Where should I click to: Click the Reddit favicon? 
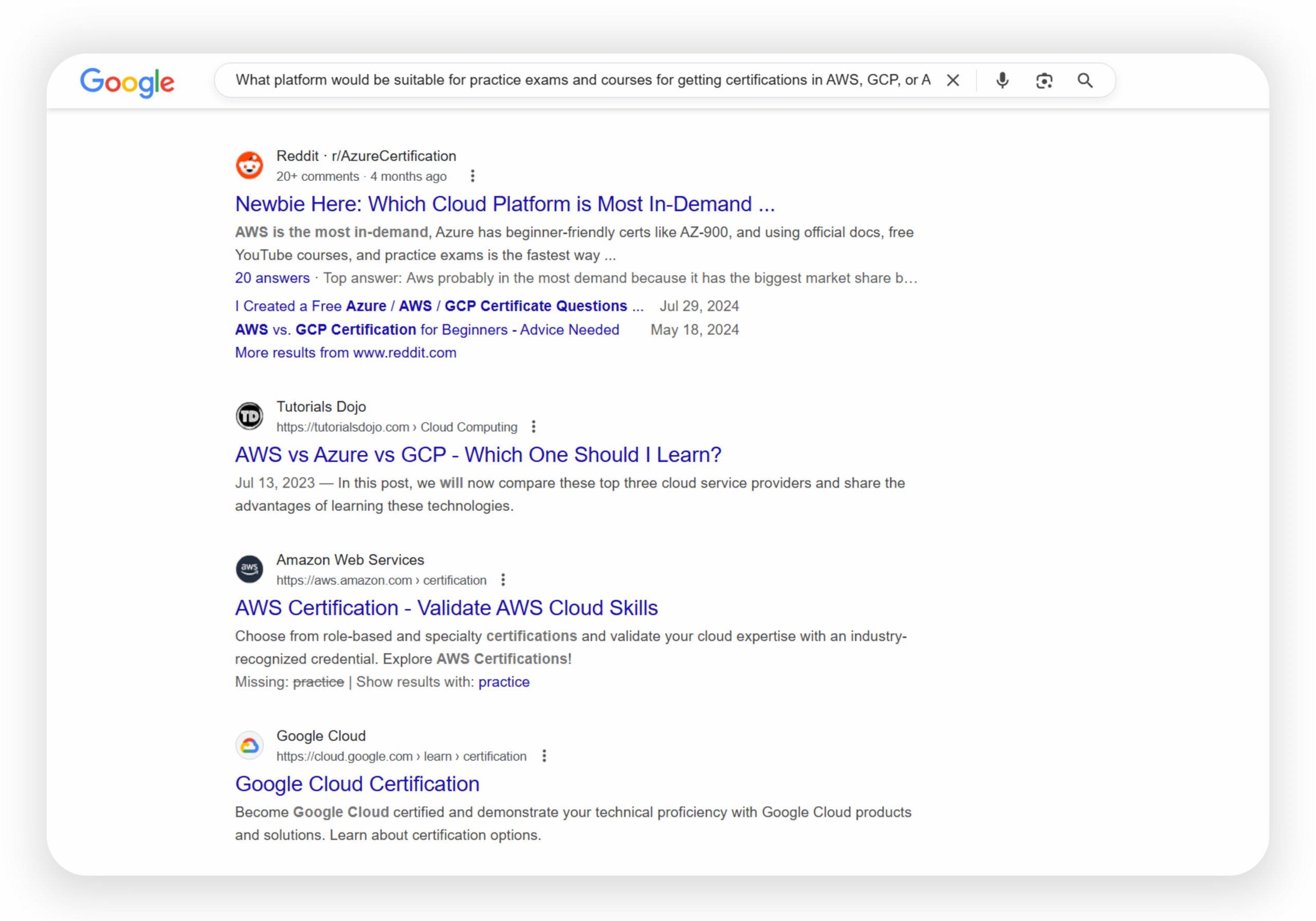250,165
